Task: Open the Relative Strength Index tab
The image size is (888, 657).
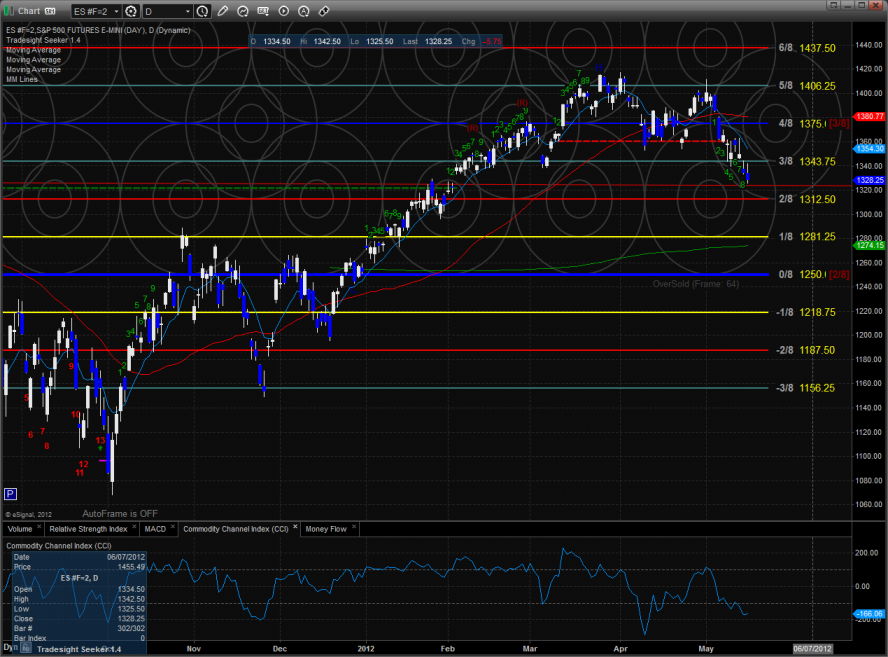Action: pyautogui.click(x=89, y=528)
